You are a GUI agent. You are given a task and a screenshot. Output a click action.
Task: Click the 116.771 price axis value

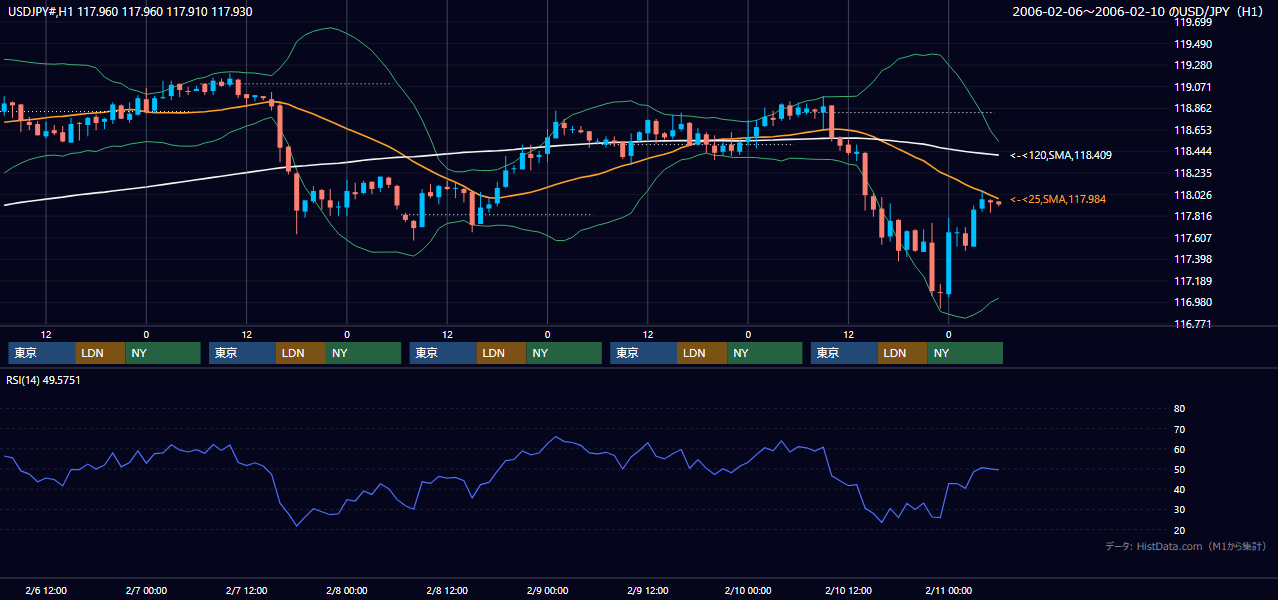[x=1192, y=324]
